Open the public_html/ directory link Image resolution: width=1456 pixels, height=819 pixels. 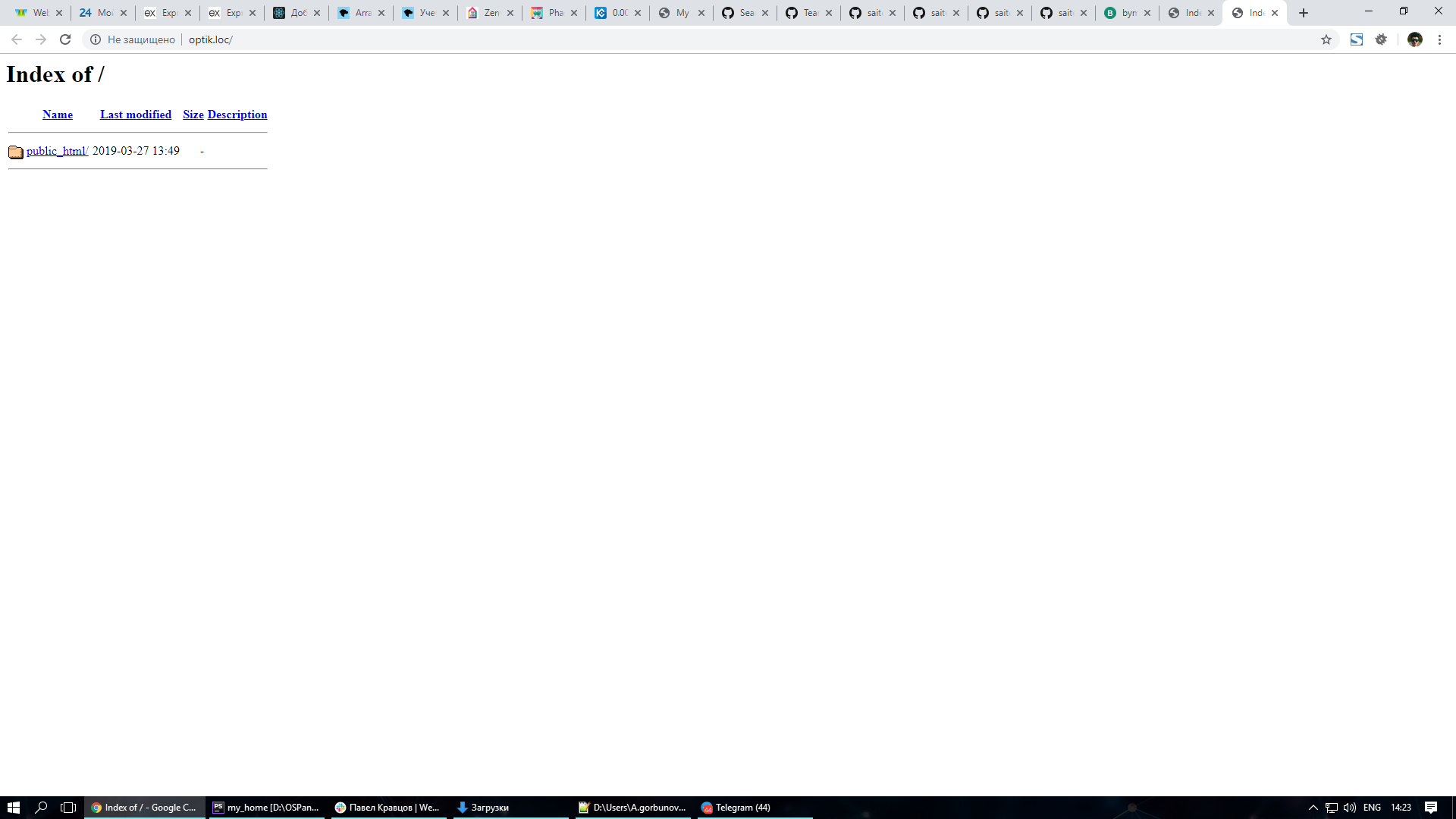(57, 151)
